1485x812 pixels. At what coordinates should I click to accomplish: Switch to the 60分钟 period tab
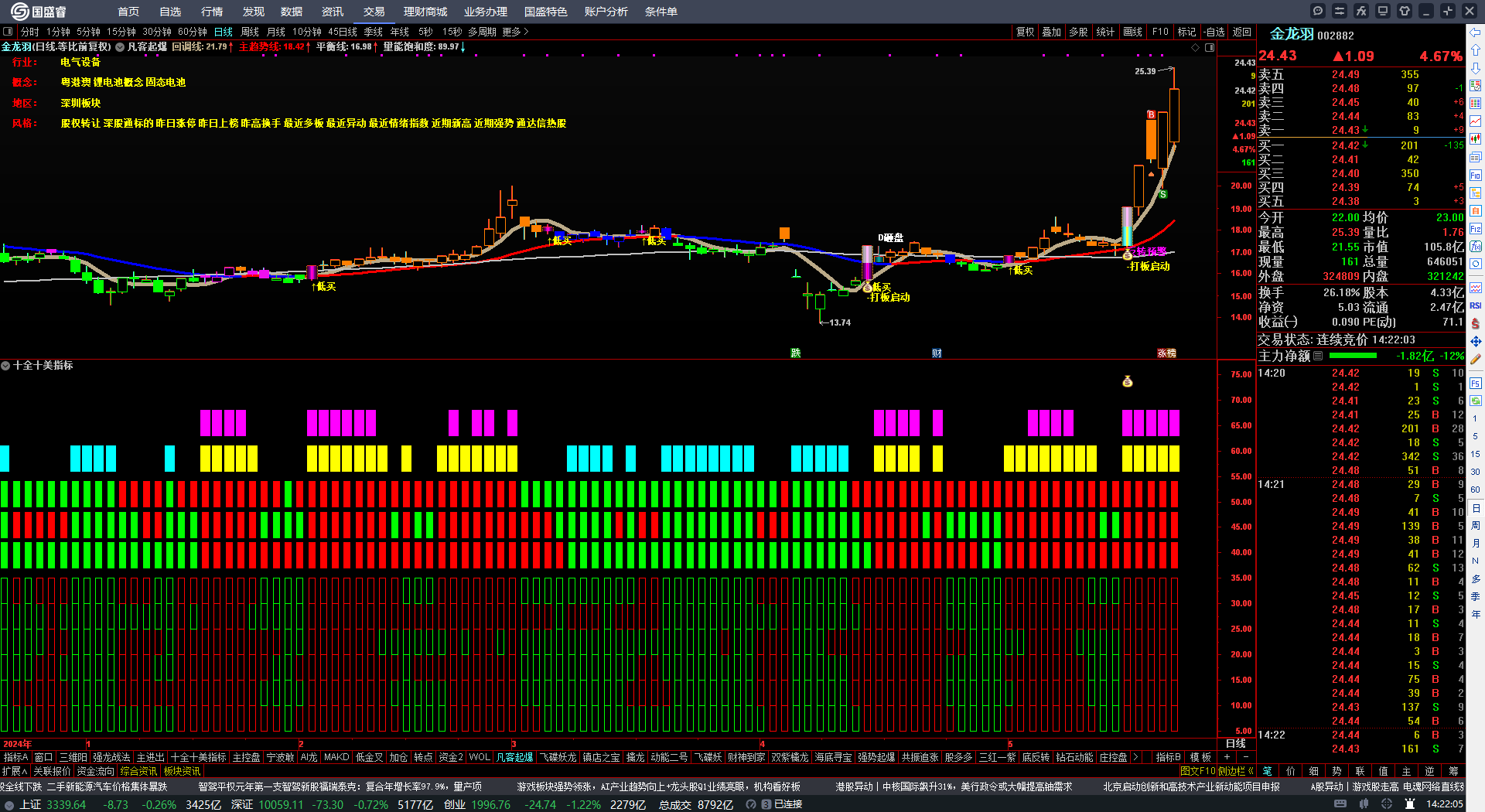click(x=193, y=32)
